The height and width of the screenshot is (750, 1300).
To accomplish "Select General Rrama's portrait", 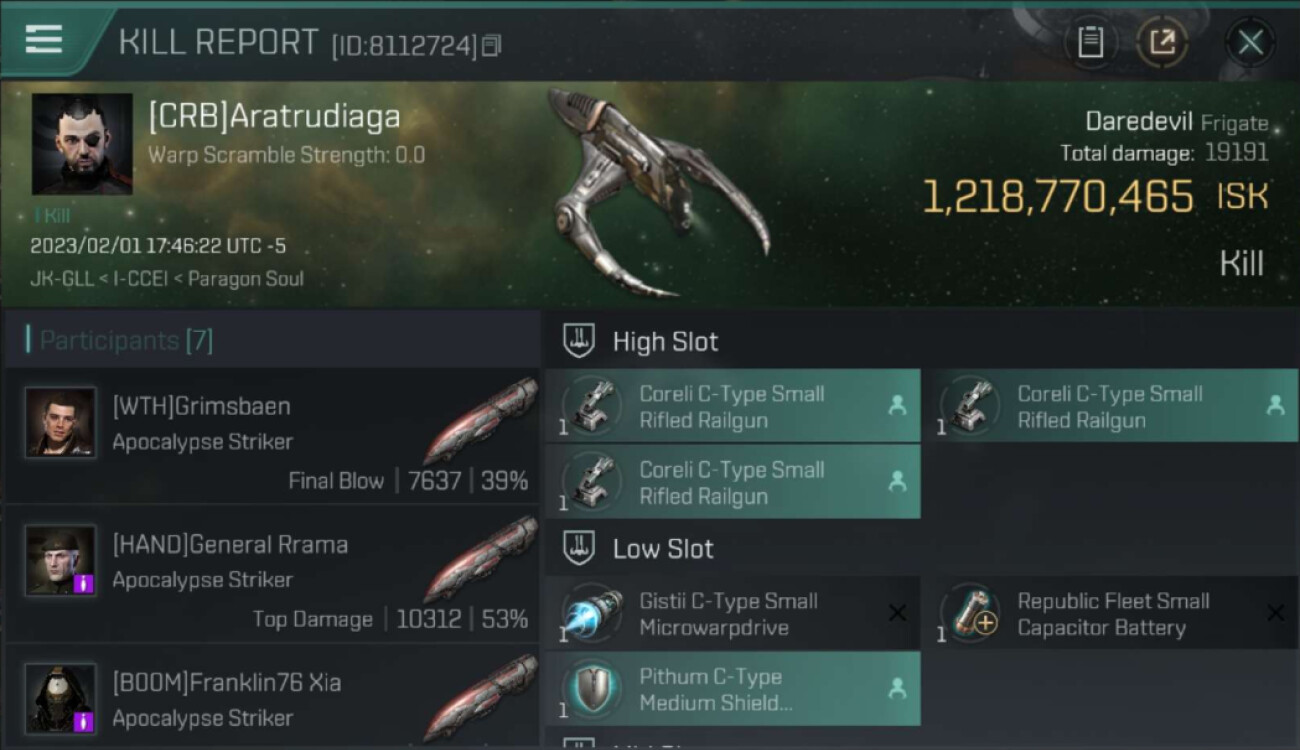I will click(x=61, y=561).
